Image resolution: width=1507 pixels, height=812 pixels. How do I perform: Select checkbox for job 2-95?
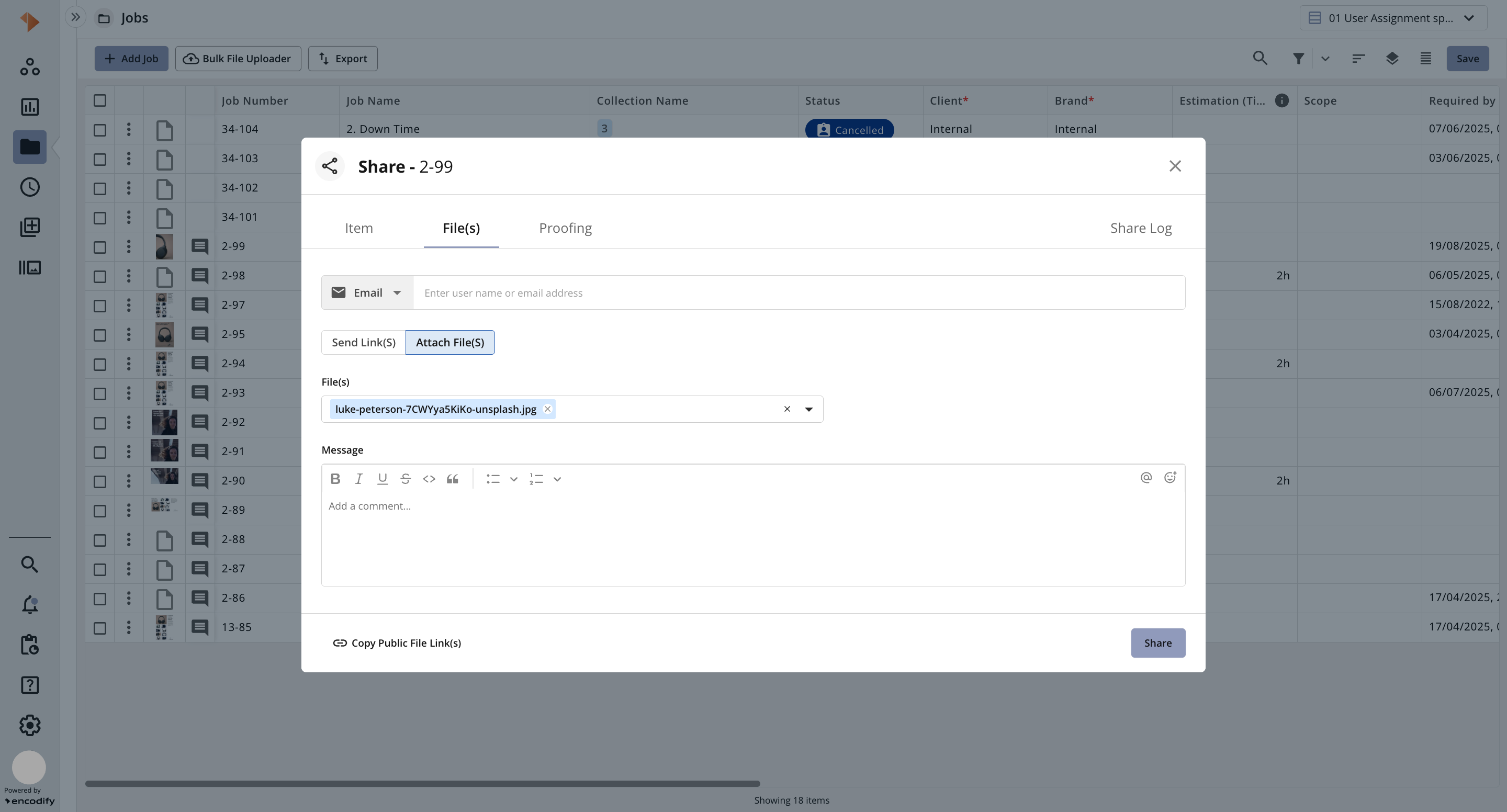(100, 335)
